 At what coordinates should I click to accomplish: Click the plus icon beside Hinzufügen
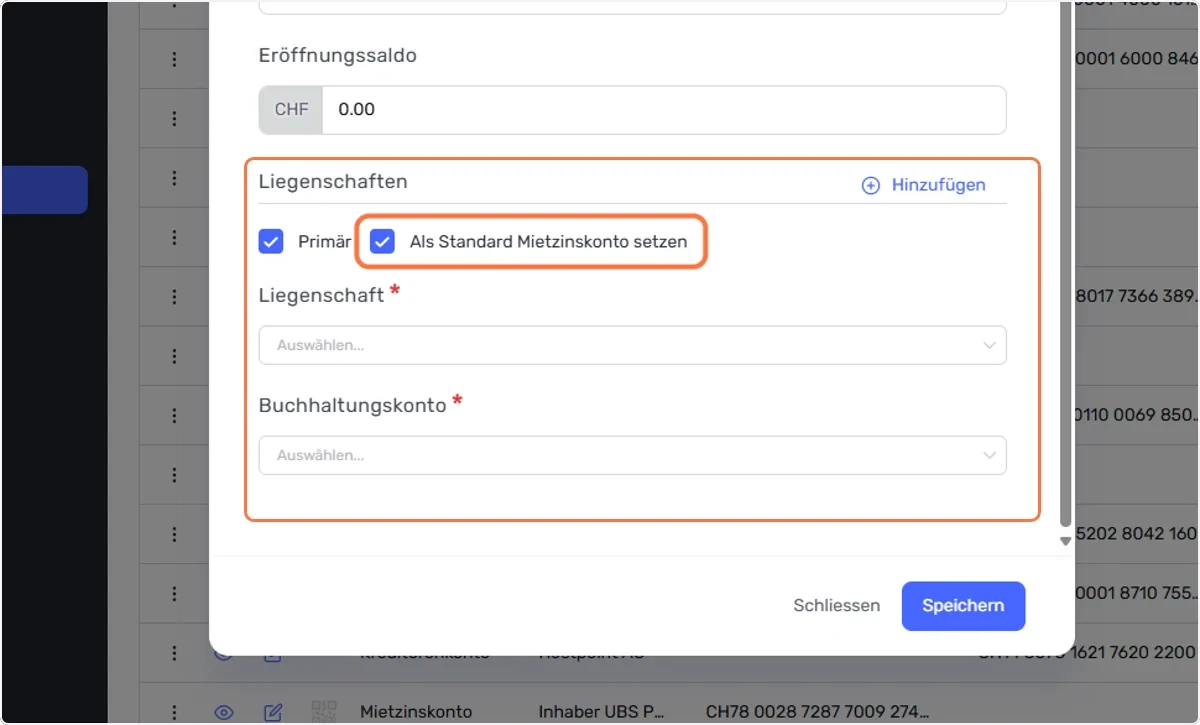[x=871, y=186]
